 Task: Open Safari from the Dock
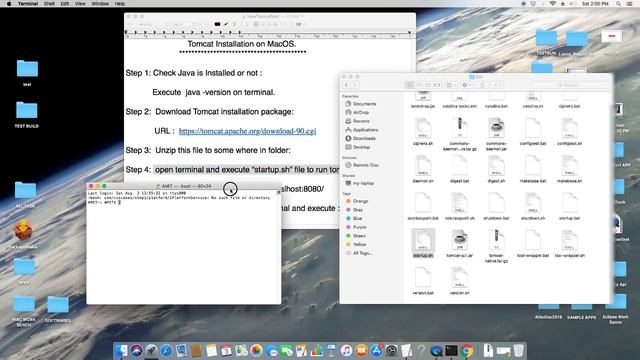click(167, 351)
